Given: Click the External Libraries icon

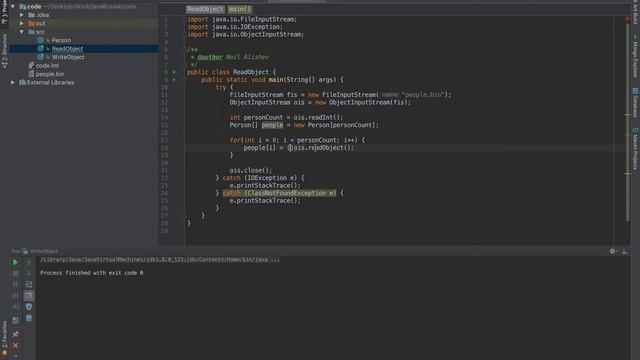Looking at the screenshot, I should pos(23,82).
